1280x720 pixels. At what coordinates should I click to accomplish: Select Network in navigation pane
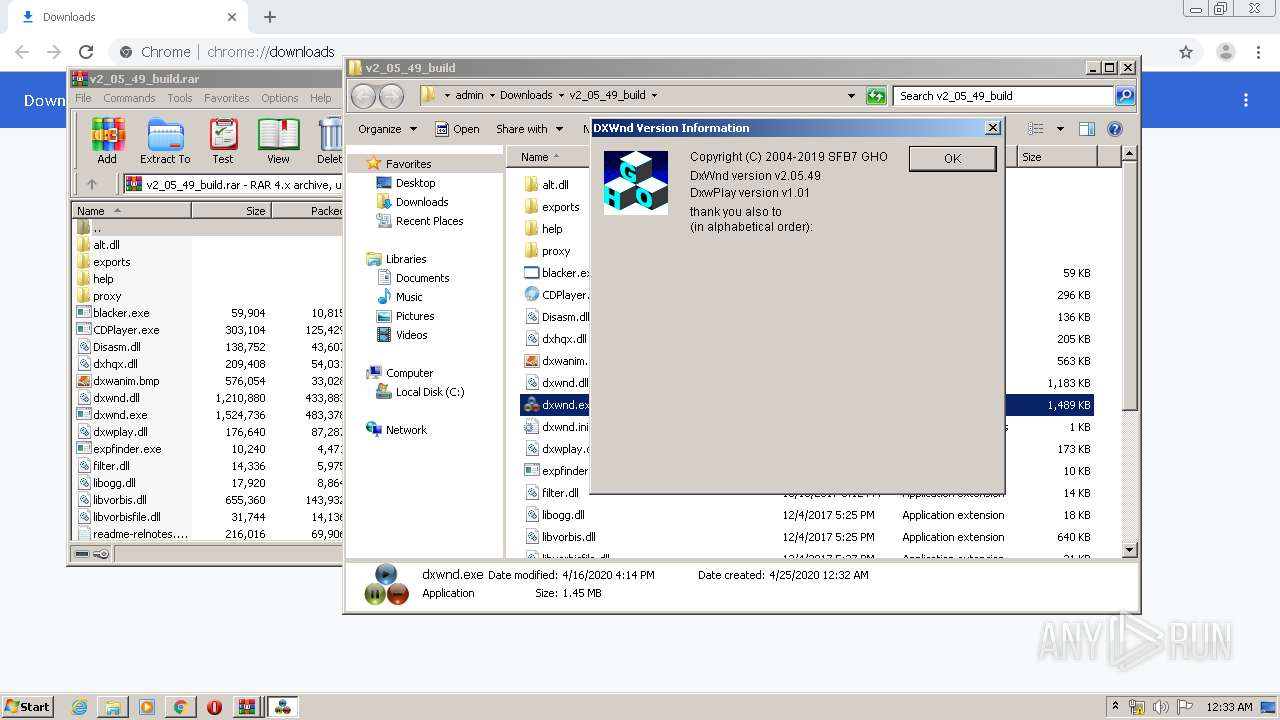click(x=397, y=430)
